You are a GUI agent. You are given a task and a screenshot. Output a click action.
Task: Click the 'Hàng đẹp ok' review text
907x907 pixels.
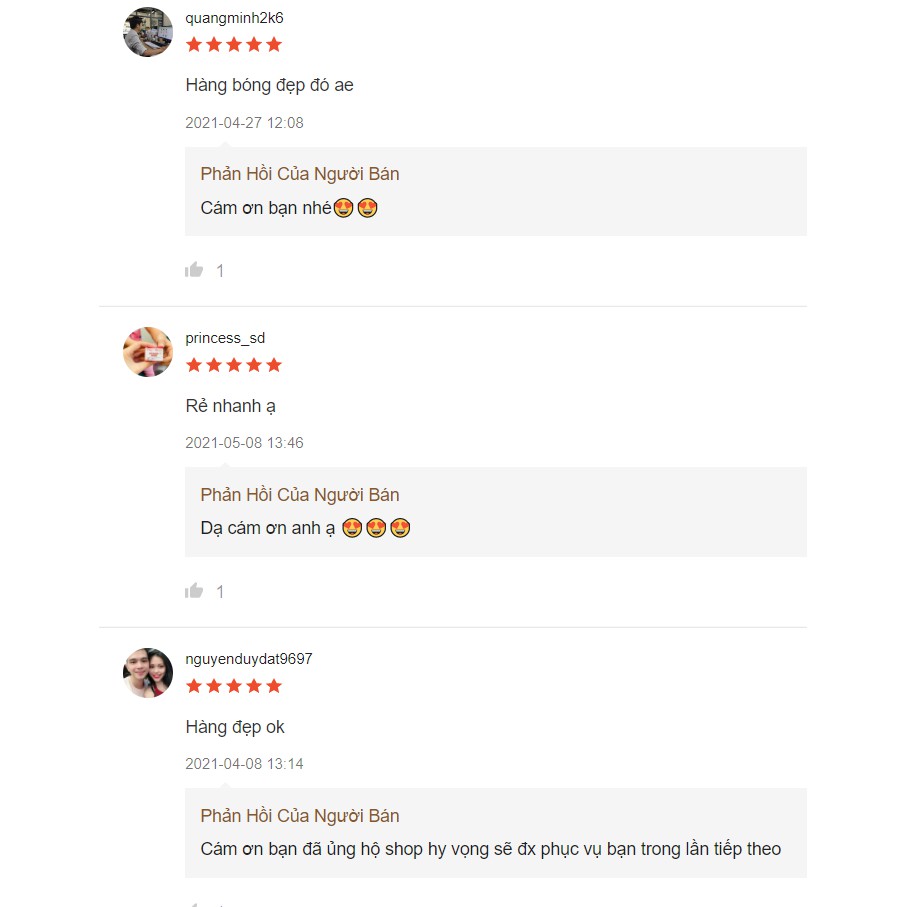click(x=235, y=727)
